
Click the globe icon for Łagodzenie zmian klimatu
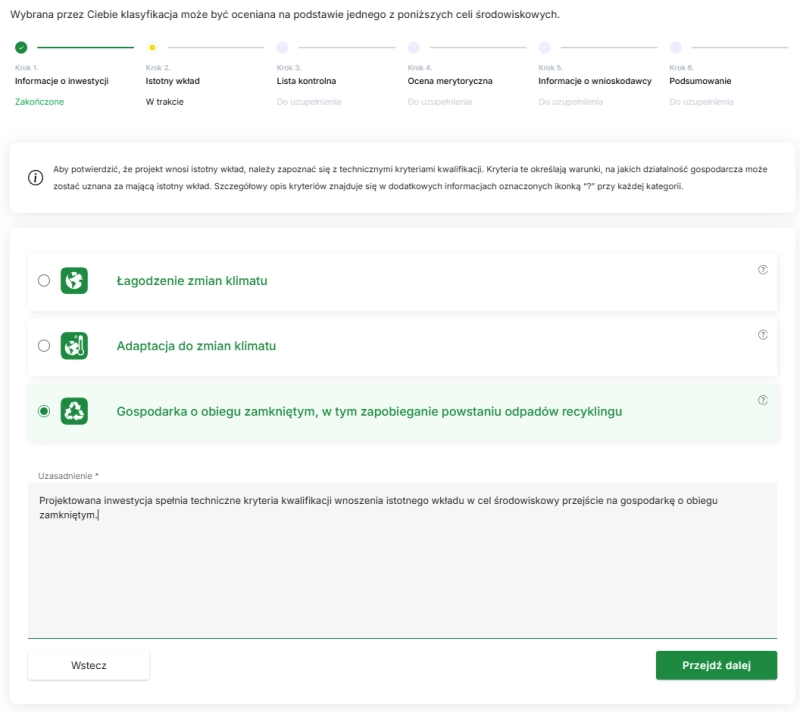tap(74, 281)
